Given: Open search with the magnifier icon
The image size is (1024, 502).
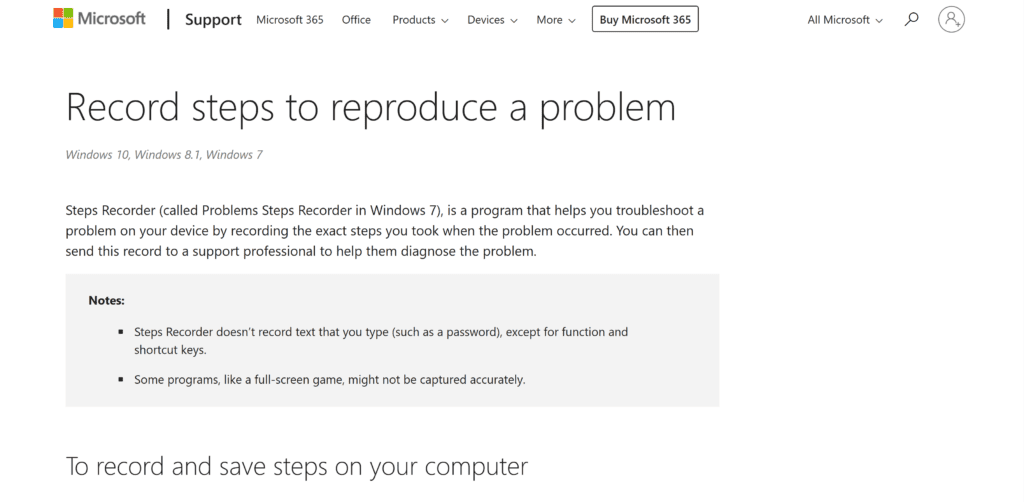Looking at the screenshot, I should pyautogui.click(x=911, y=19).
